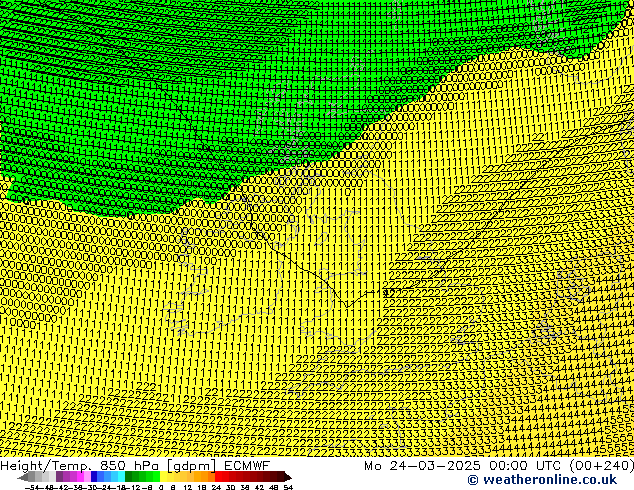This screenshot has width=634, height=490.
Task: Select the bright green legend swatch
Action: click(156, 476)
